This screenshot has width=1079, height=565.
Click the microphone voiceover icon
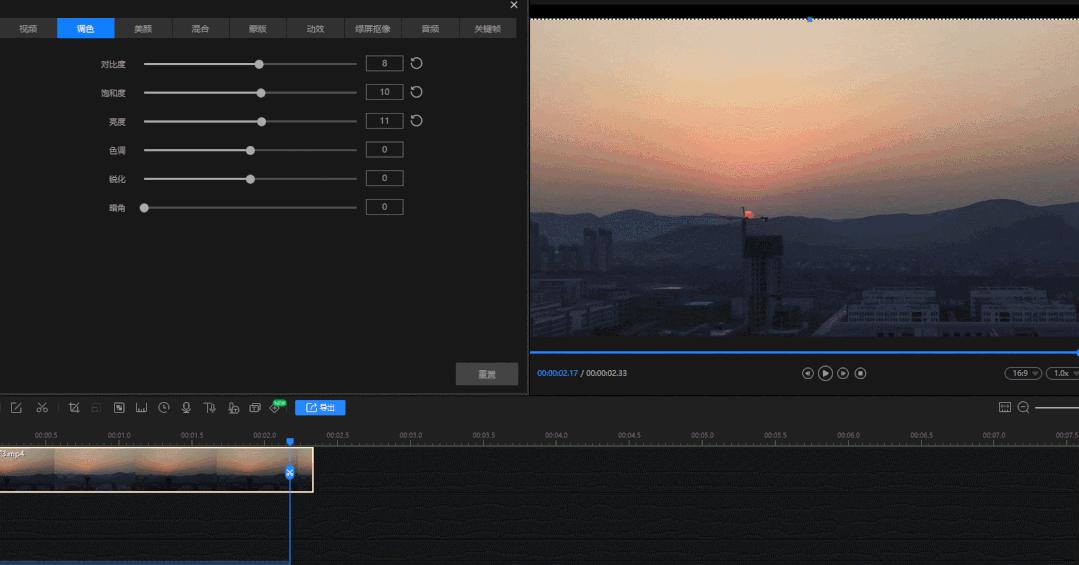[186, 408]
